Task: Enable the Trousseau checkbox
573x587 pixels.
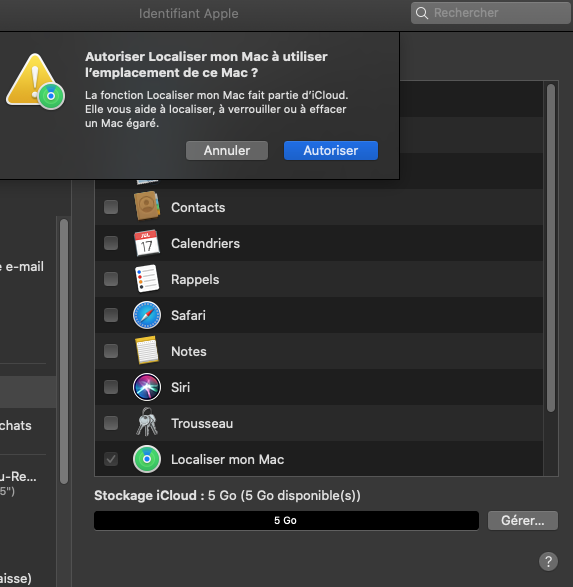Action: click(x=111, y=423)
